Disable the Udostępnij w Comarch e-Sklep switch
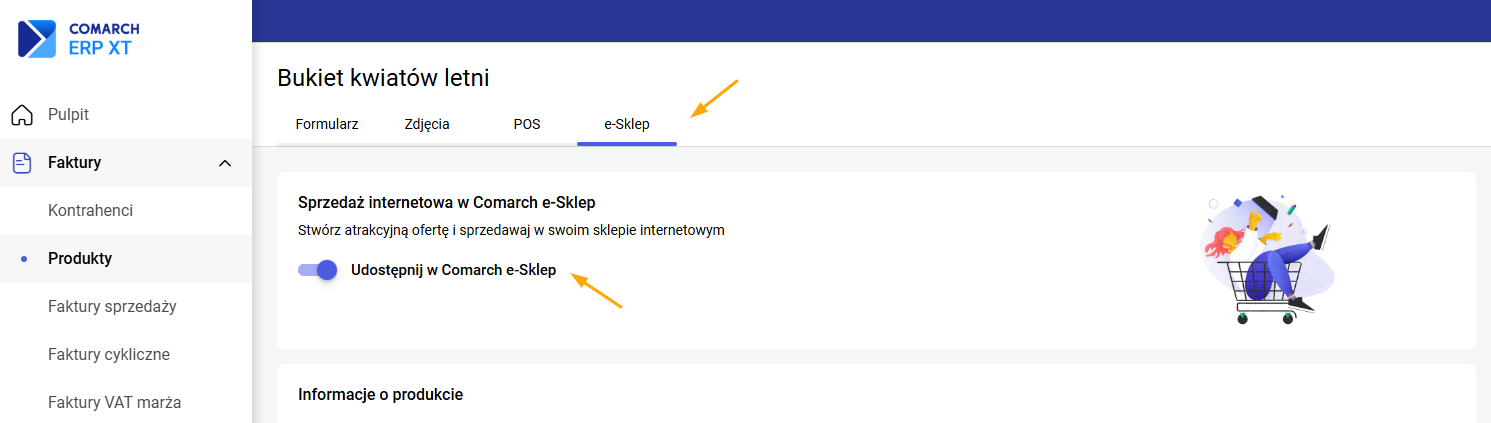The image size is (1491, 423). (318, 270)
